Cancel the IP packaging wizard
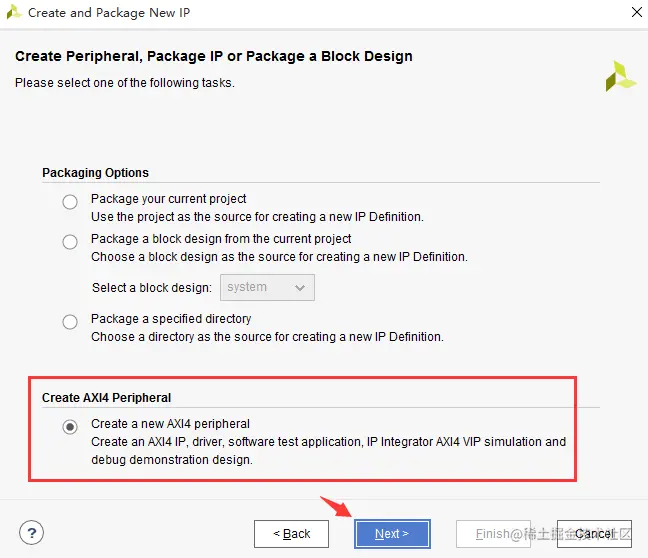This screenshot has width=648, height=558. click(x=594, y=534)
